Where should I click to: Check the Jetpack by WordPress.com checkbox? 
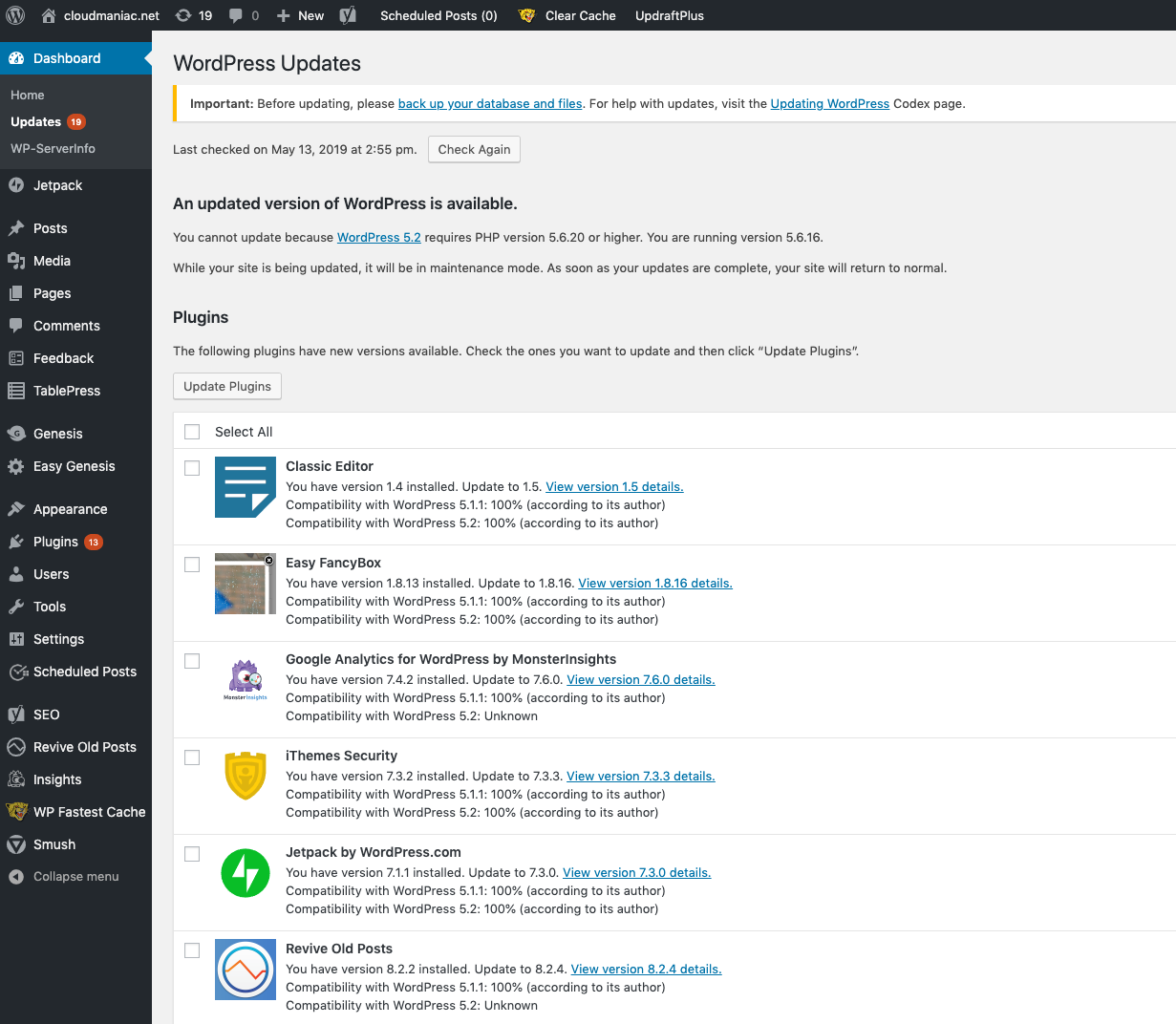click(192, 854)
